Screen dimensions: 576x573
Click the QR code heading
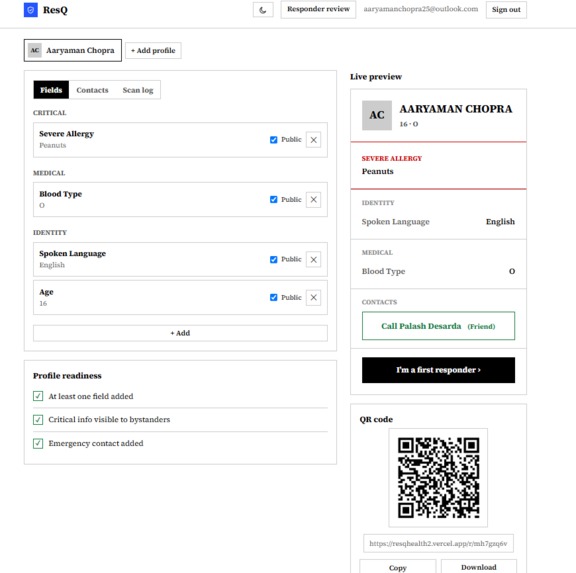point(376,419)
